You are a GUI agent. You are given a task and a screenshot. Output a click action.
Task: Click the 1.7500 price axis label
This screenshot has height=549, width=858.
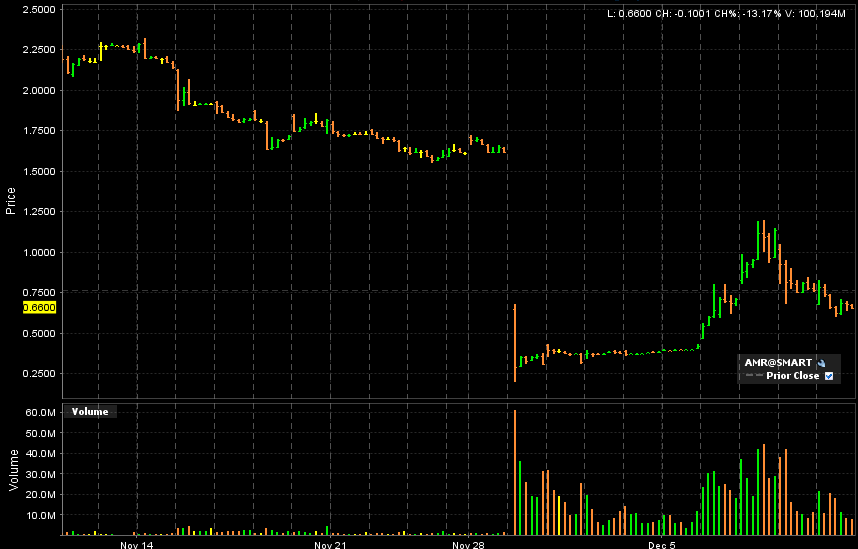pos(39,131)
